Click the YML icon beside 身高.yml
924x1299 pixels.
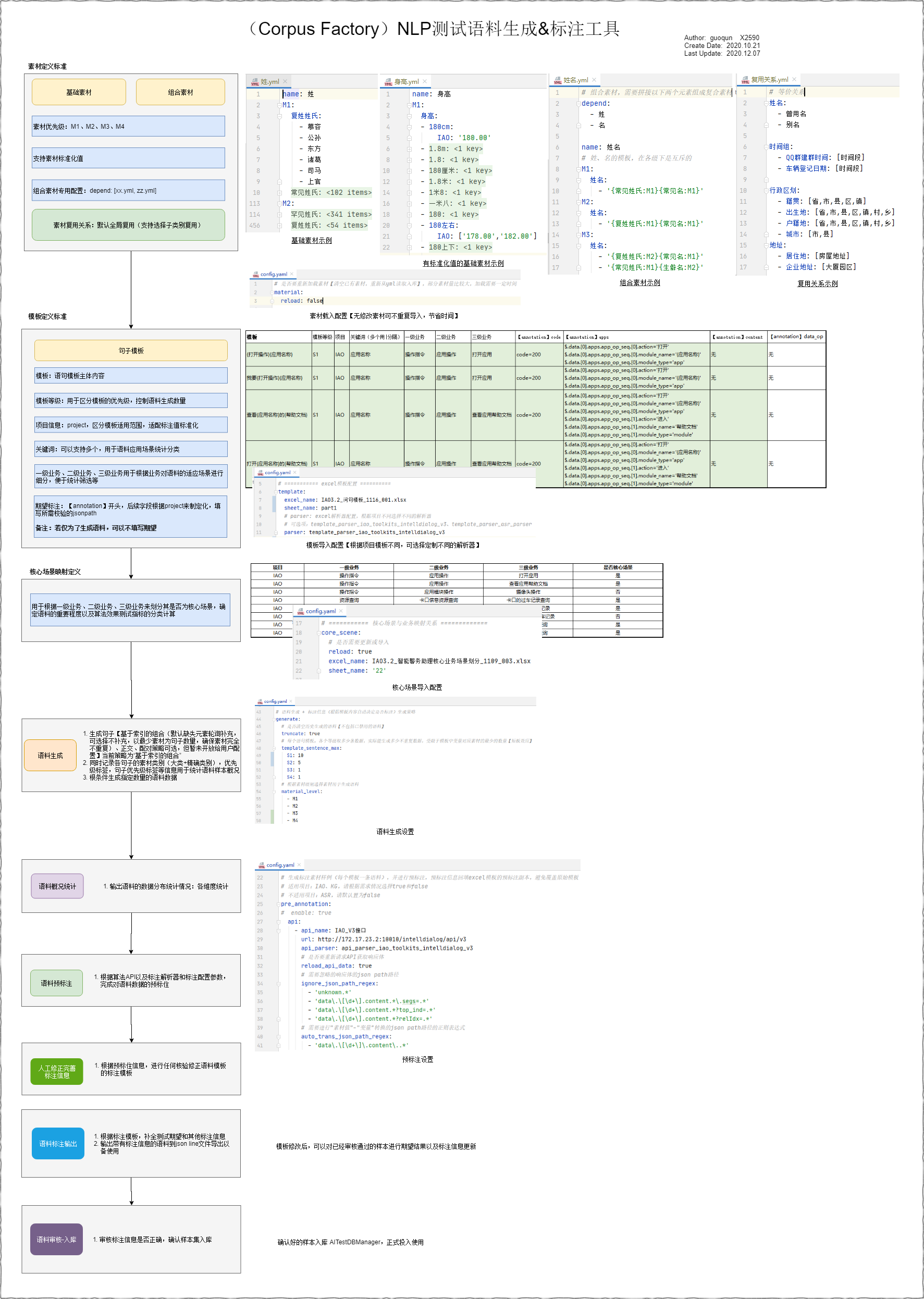coord(388,82)
